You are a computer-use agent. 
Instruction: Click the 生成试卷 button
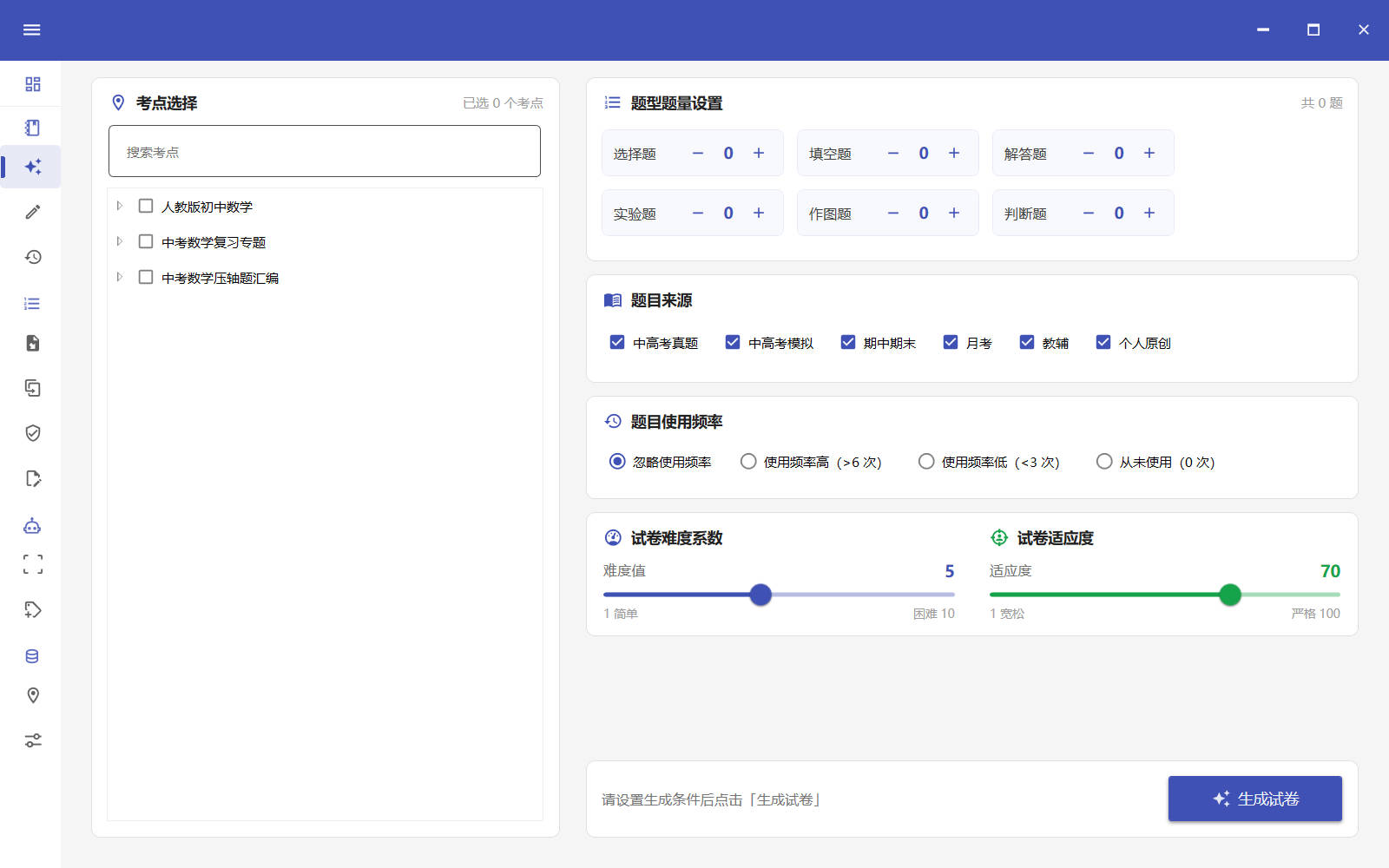tap(1255, 799)
